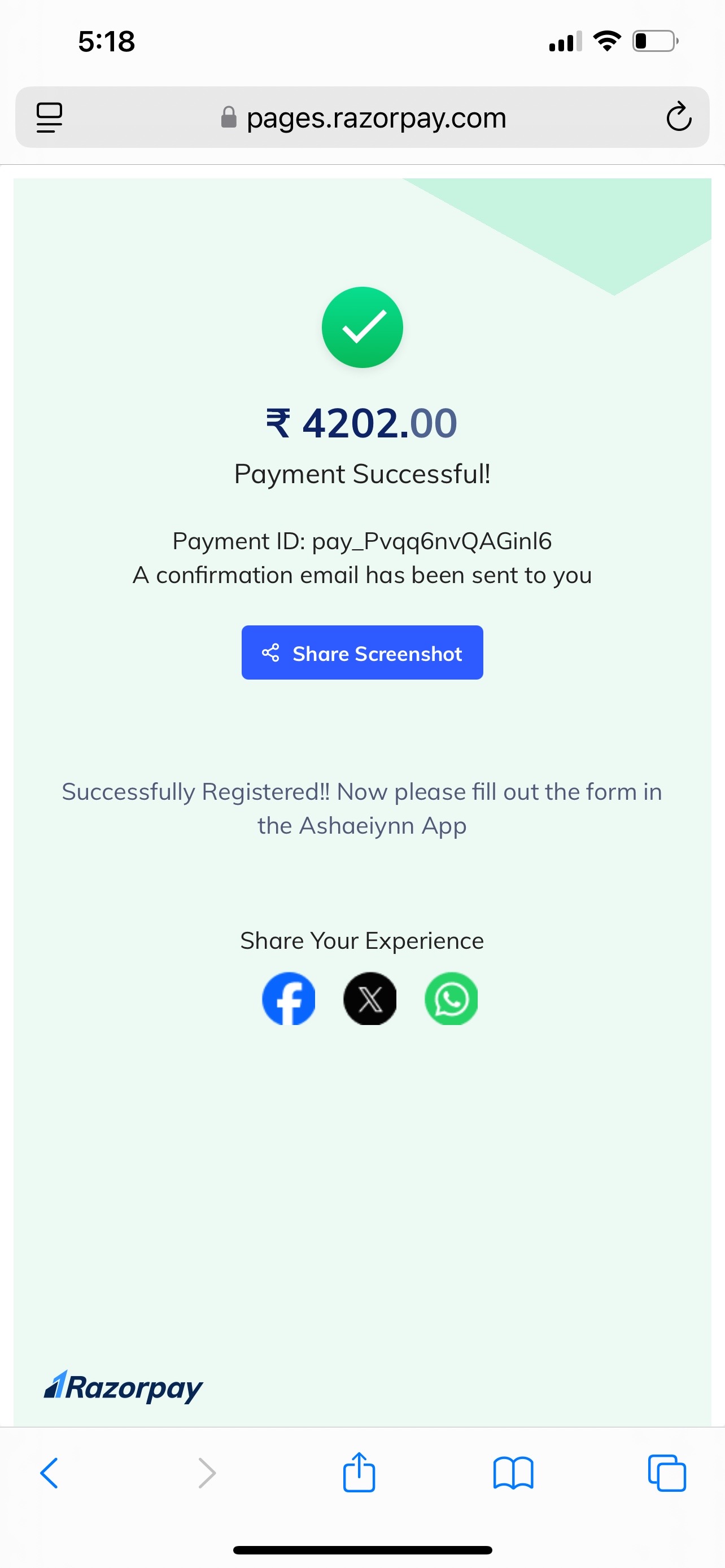725x1568 pixels.
Task: Open the Safari share sheet icon
Action: point(359,1472)
